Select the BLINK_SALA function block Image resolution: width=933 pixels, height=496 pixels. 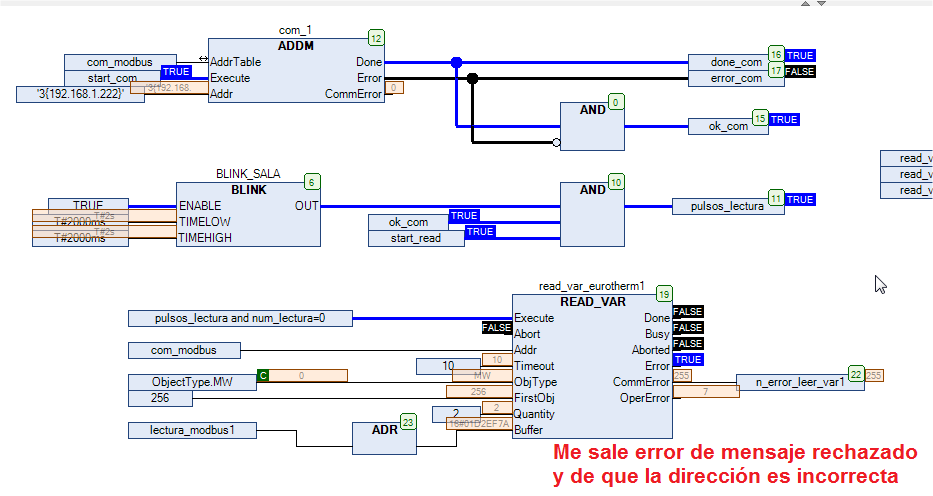pos(248,214)
